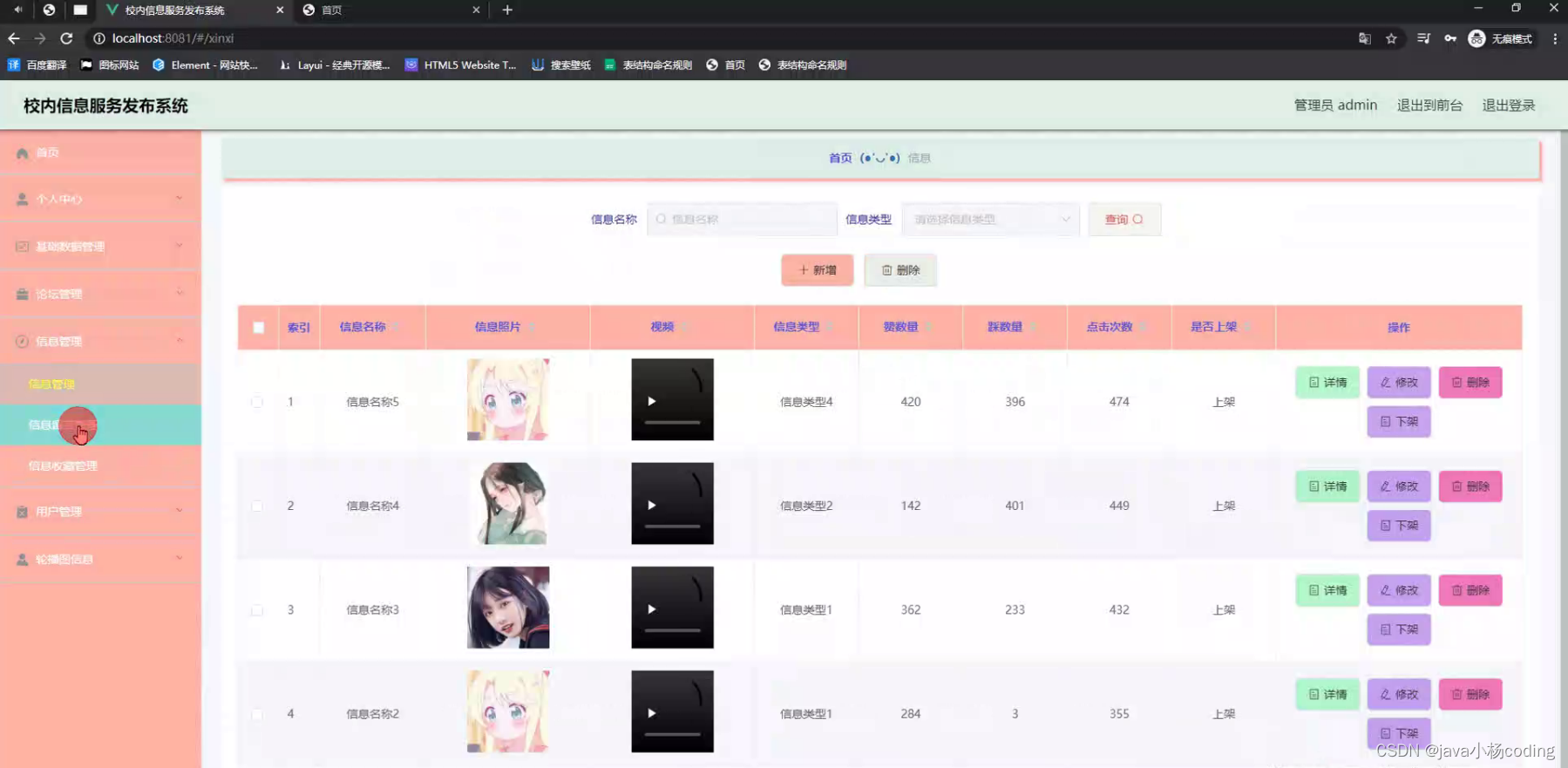Click the 用户管理 clipboard icon in sidebar
The image size is (1568, 768).
click(x=23, y=512)
